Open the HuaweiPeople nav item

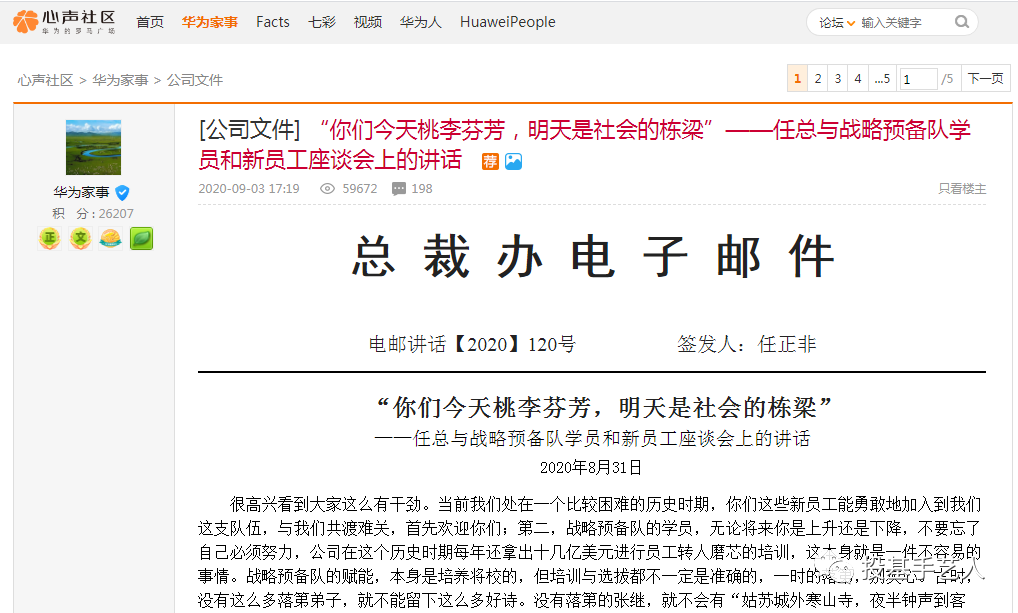(x=508, y=22)
